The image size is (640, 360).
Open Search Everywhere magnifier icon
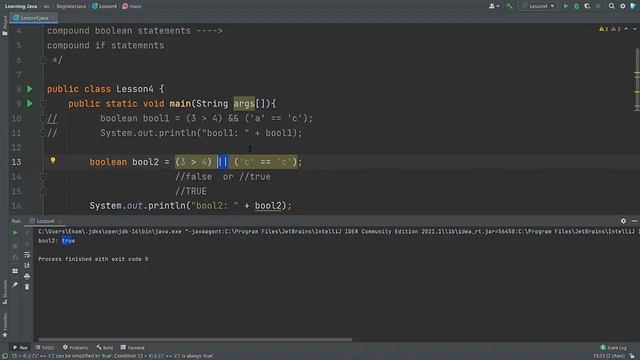611,6
